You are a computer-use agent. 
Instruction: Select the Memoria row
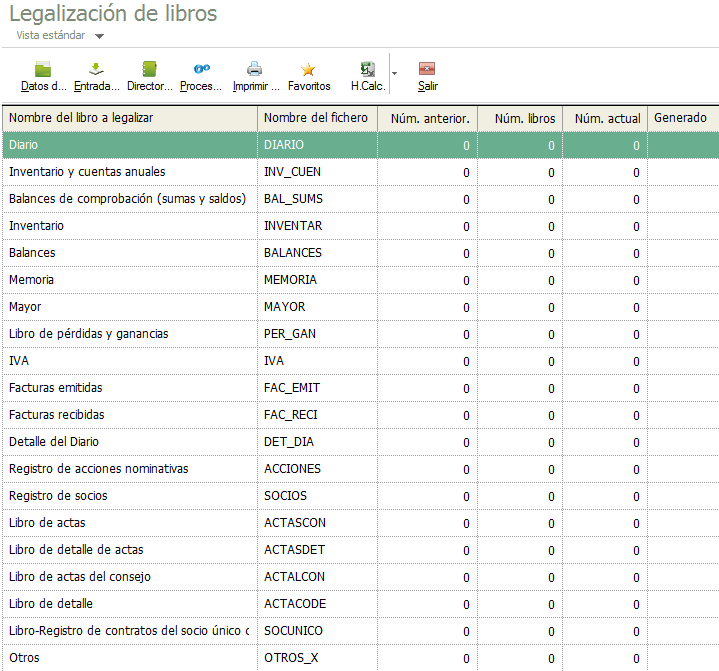361,280
